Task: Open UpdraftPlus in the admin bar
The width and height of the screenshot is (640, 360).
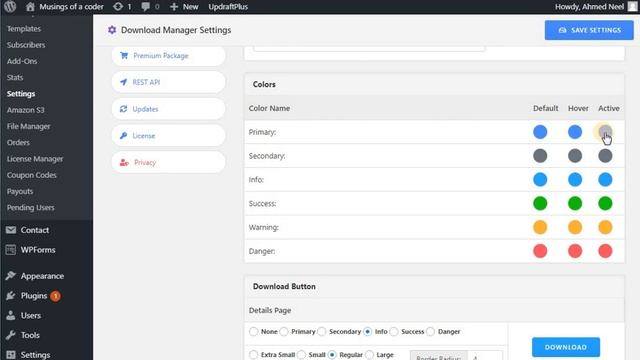Action: tap(228, 7)
